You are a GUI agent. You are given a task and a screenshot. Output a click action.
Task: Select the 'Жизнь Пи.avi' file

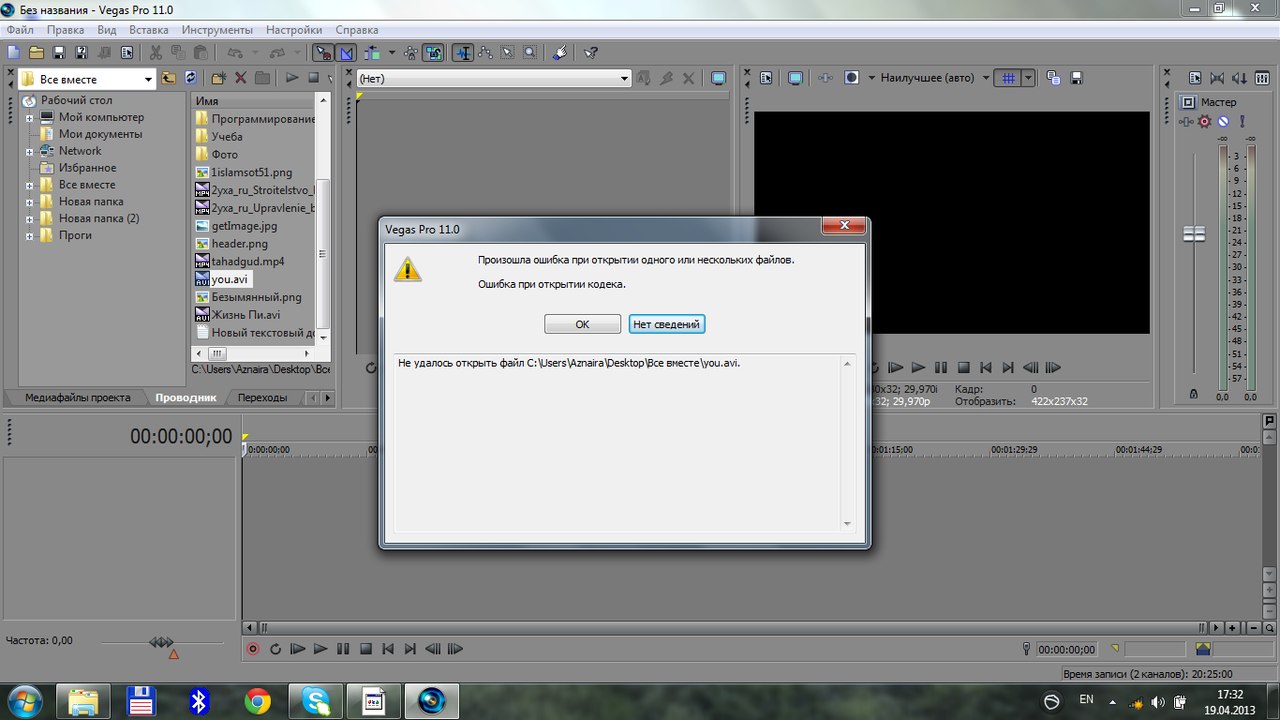(x=245, y=315)
